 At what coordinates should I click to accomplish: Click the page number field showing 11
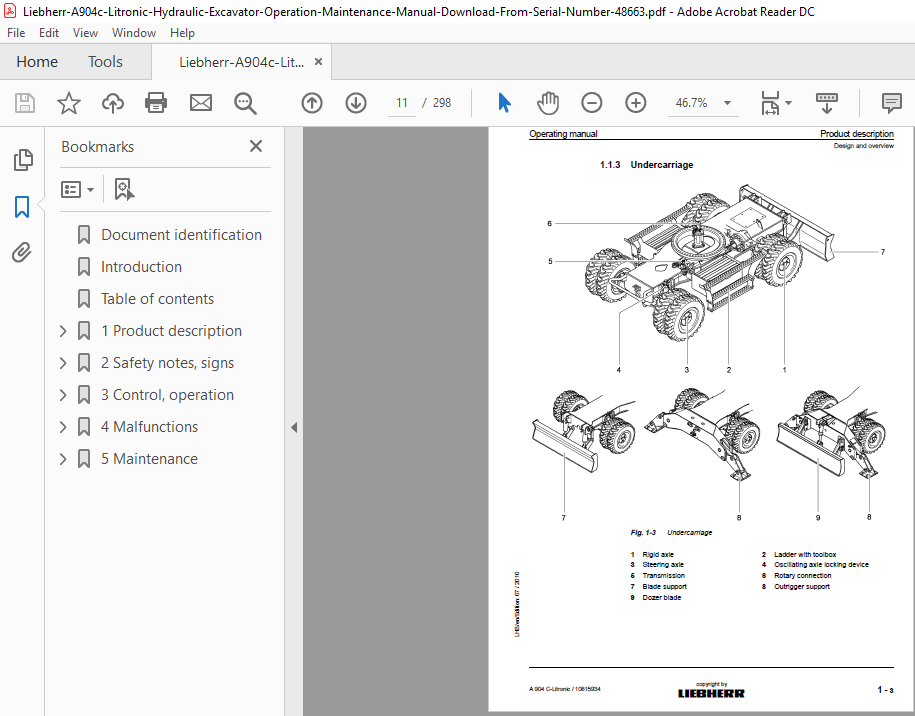coord(401,103)
